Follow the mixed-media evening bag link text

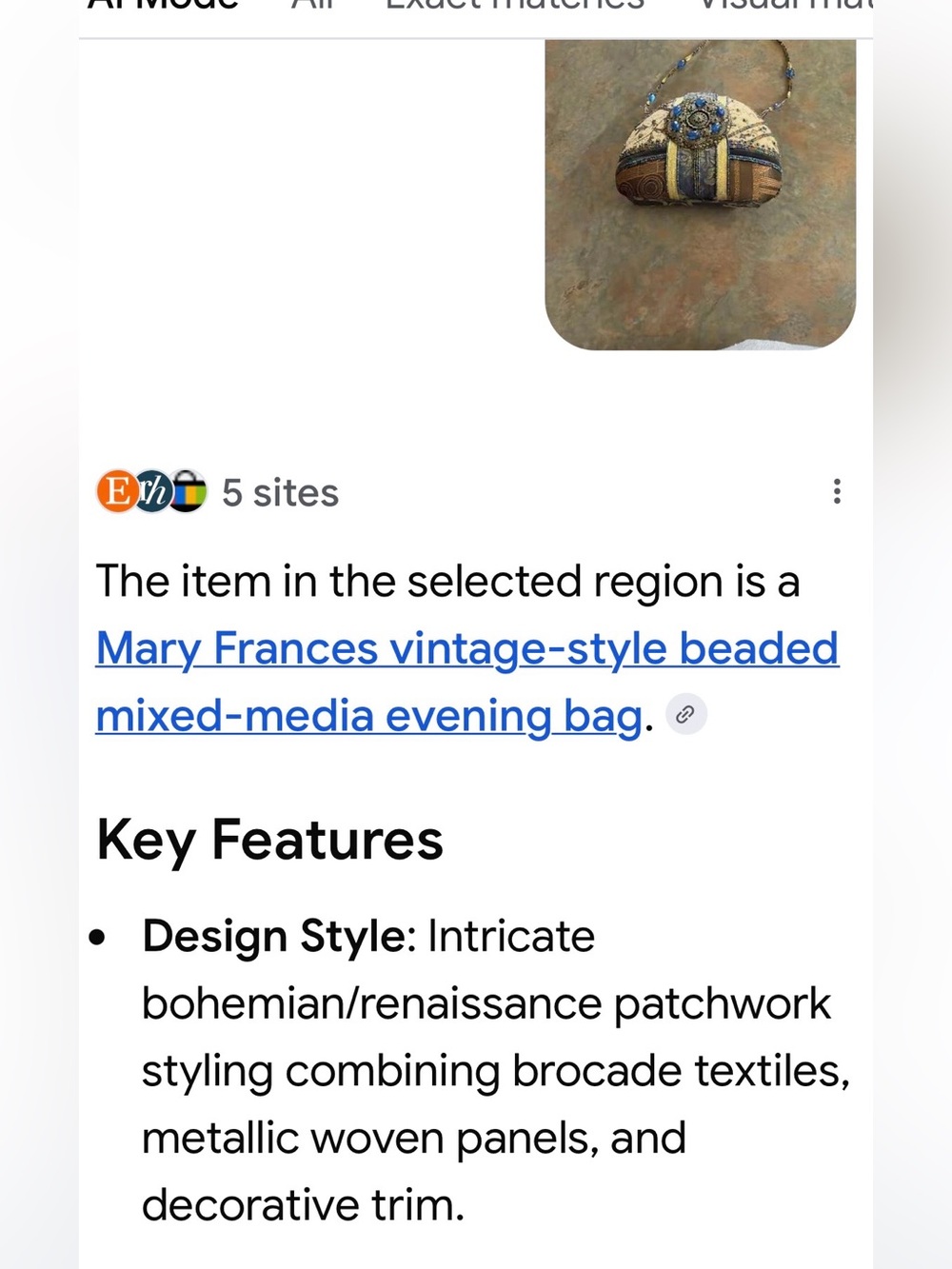[369, 716]
